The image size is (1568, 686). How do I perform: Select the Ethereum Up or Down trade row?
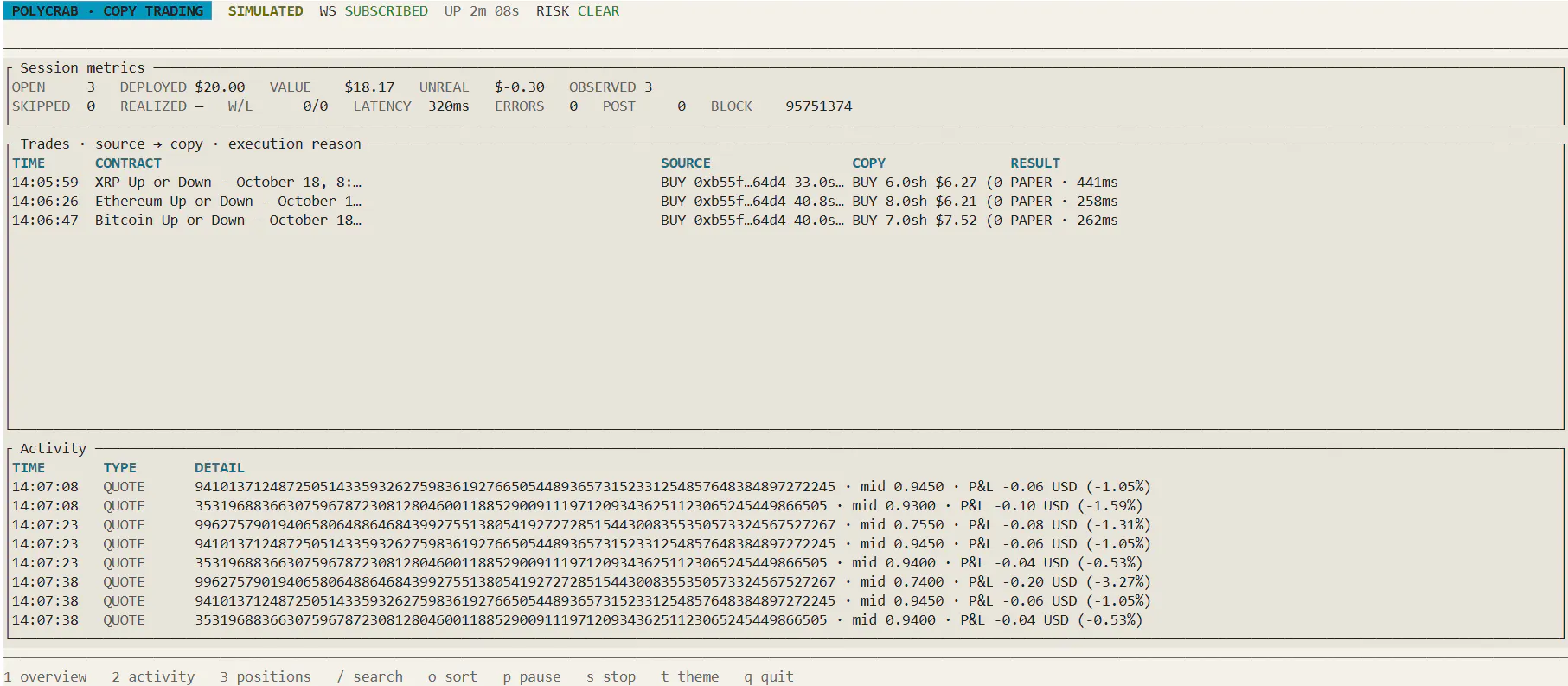[565, 202]
